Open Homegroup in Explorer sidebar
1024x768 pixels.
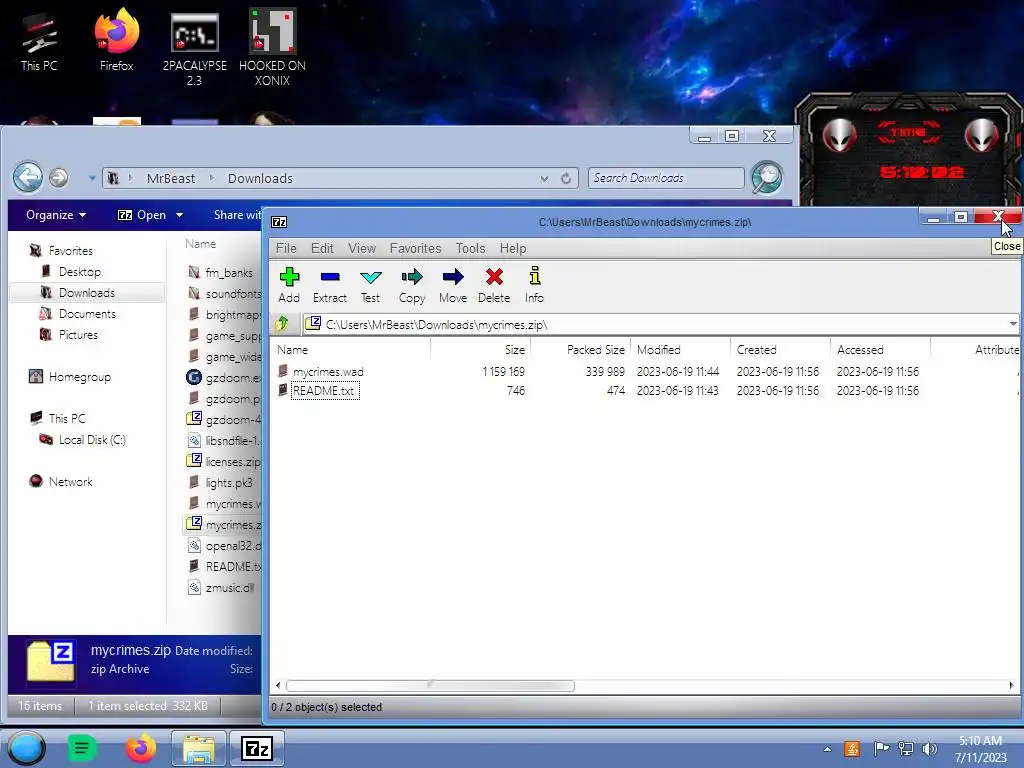[79, 377]
